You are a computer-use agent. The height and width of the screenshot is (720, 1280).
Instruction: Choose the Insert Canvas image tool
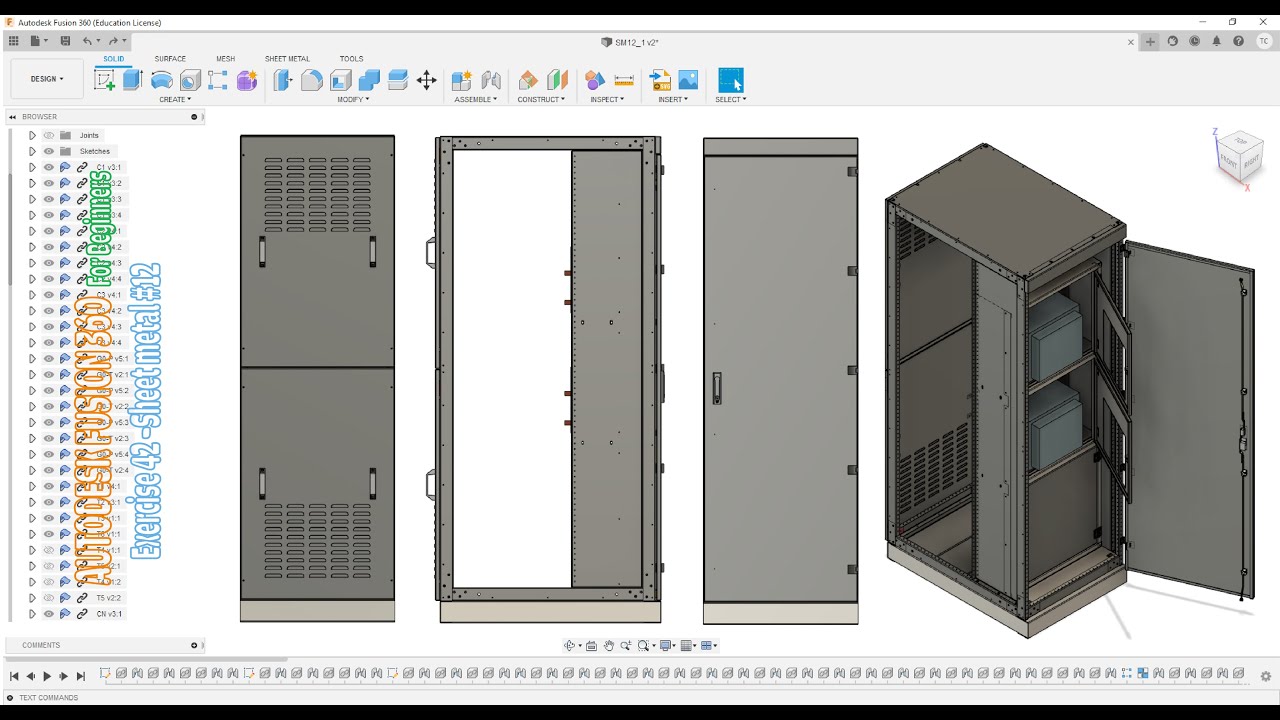click(688, 80)
